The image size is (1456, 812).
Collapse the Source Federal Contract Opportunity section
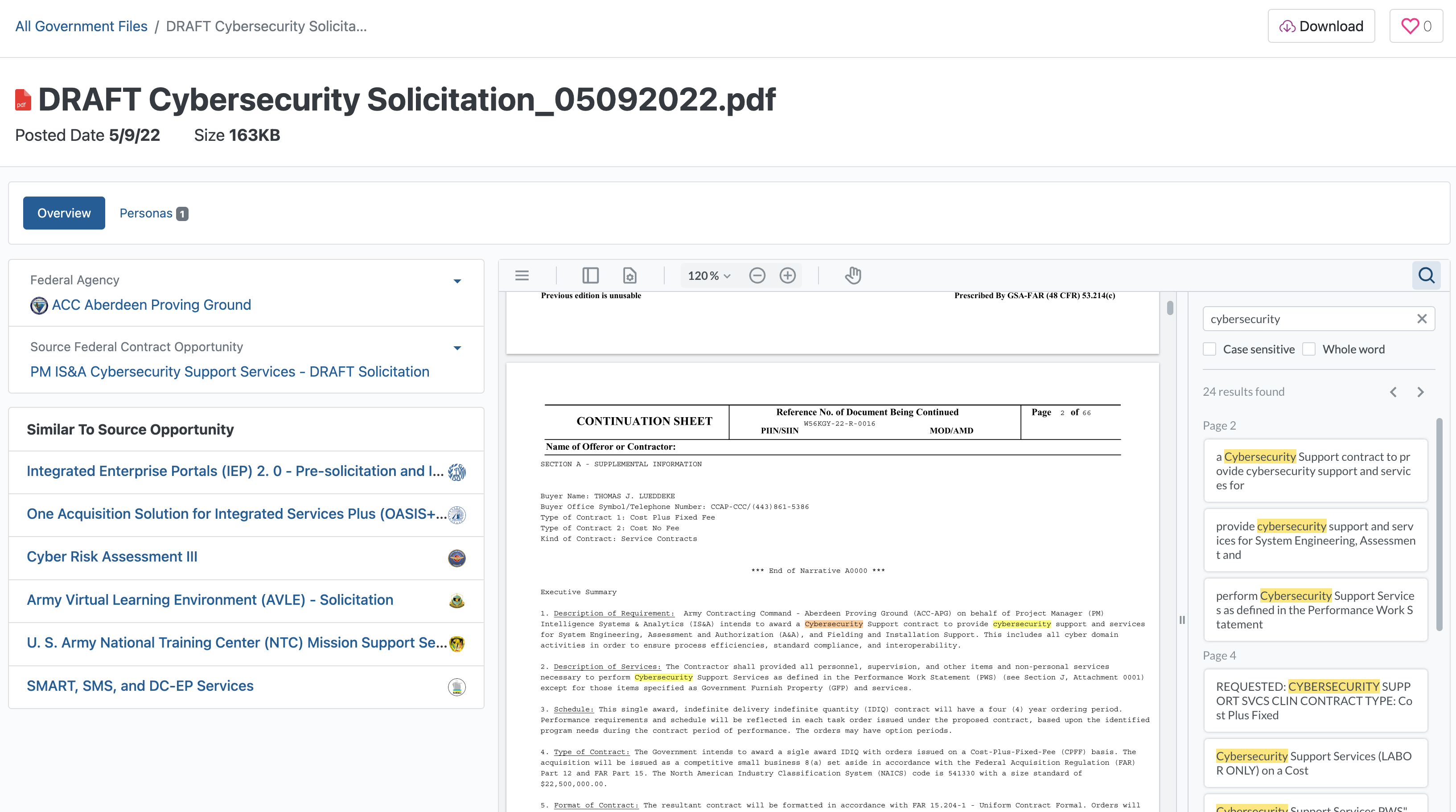457,348
